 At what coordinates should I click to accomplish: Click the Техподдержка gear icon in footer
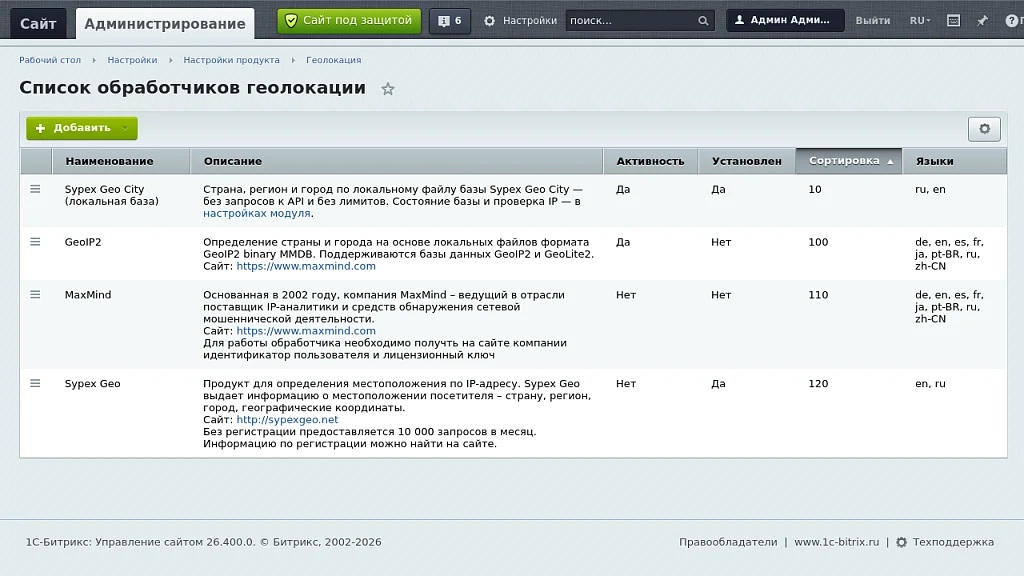coord(901,542)
